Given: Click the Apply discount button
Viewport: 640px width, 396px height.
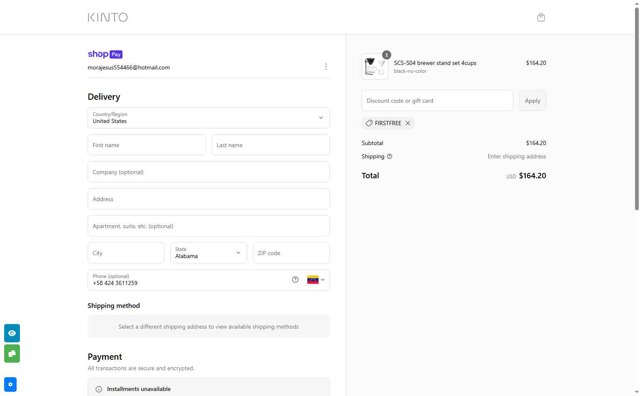Looking at the screenshot, I should click(x=532, y=100).
